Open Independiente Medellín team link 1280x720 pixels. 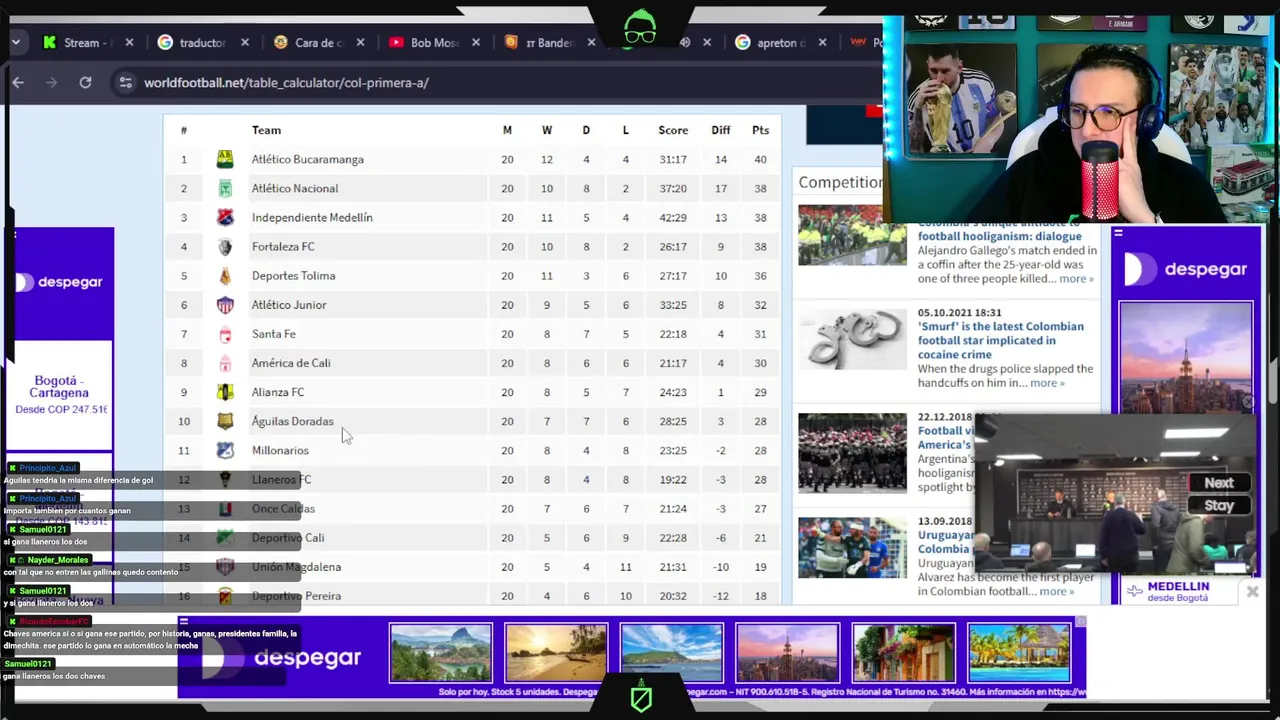pos(312,217)
